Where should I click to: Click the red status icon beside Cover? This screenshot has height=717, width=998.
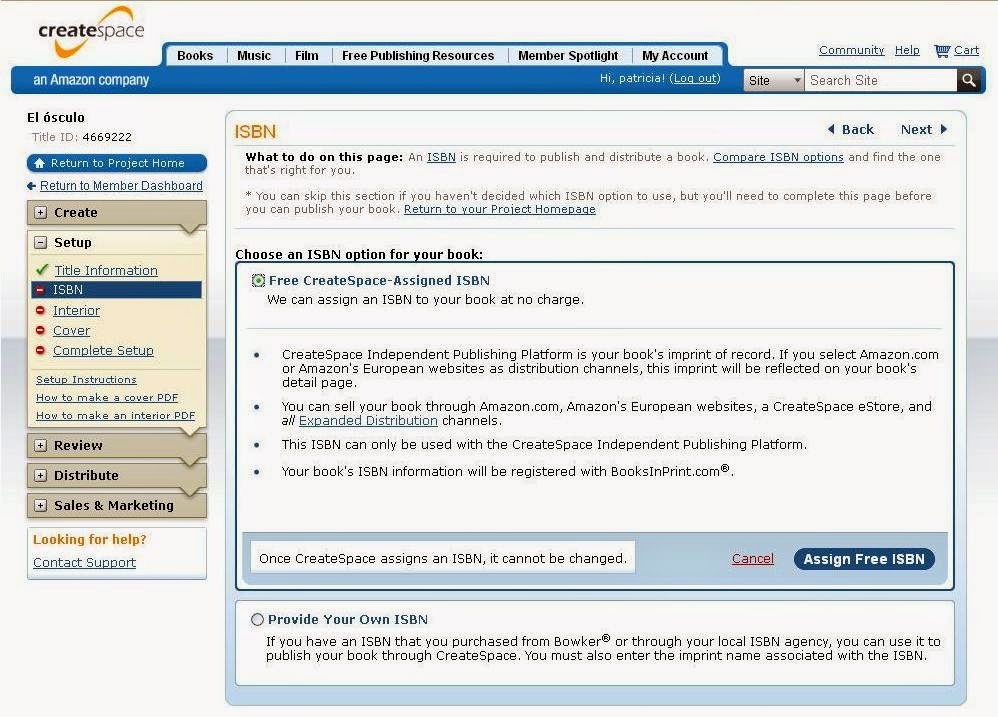coord(40,330)
